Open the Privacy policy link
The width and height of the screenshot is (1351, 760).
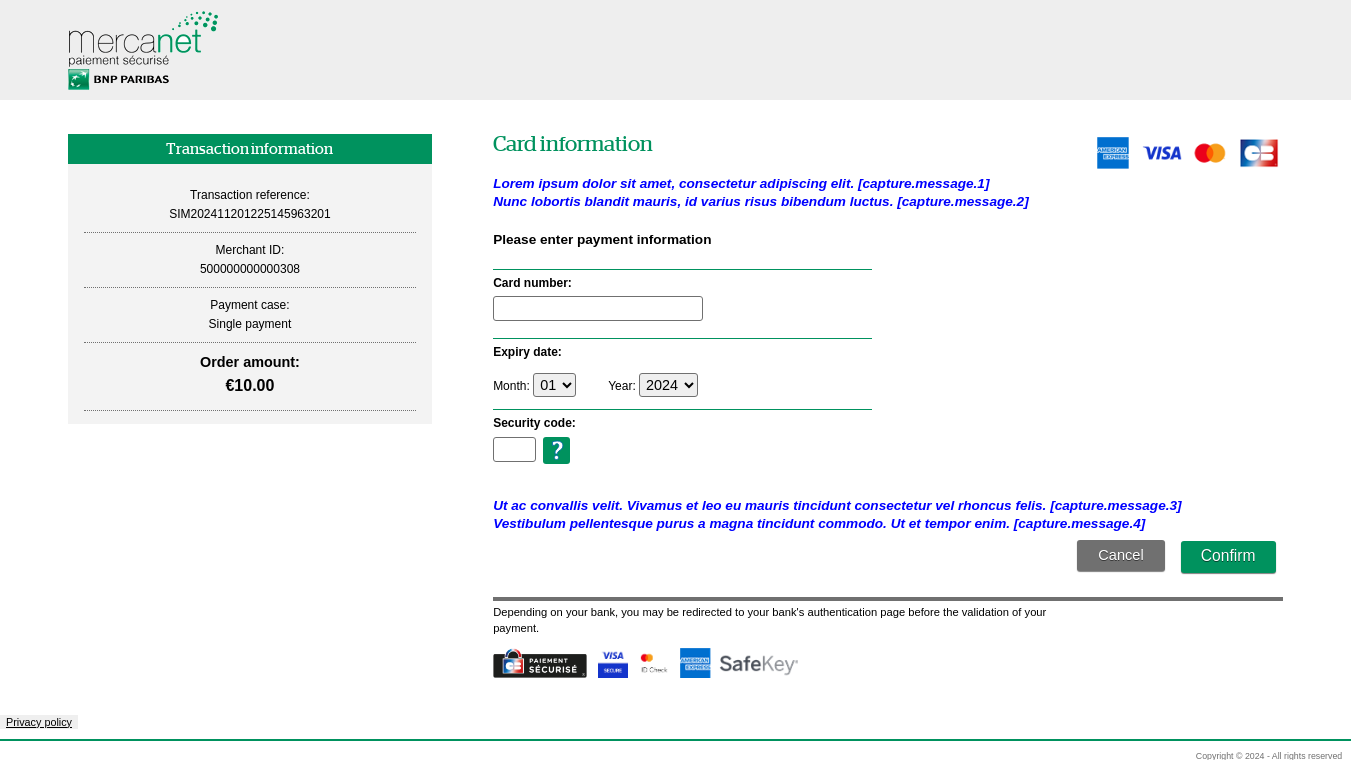pyautogui.click(x=38, y=721)
